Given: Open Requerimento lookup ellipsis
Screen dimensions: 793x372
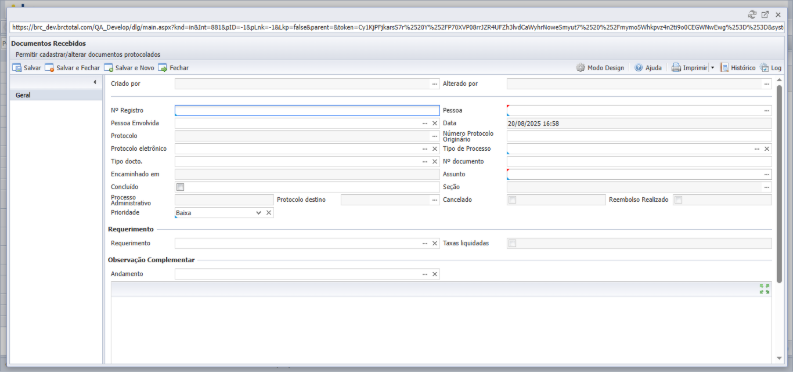Looking at the screenshot, I should click(x=425, y=244).
